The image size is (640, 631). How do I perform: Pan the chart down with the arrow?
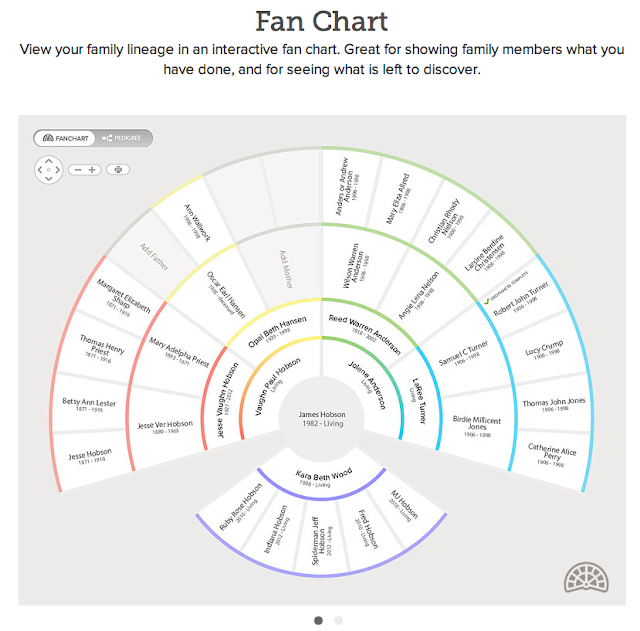[x=47, y=179]
